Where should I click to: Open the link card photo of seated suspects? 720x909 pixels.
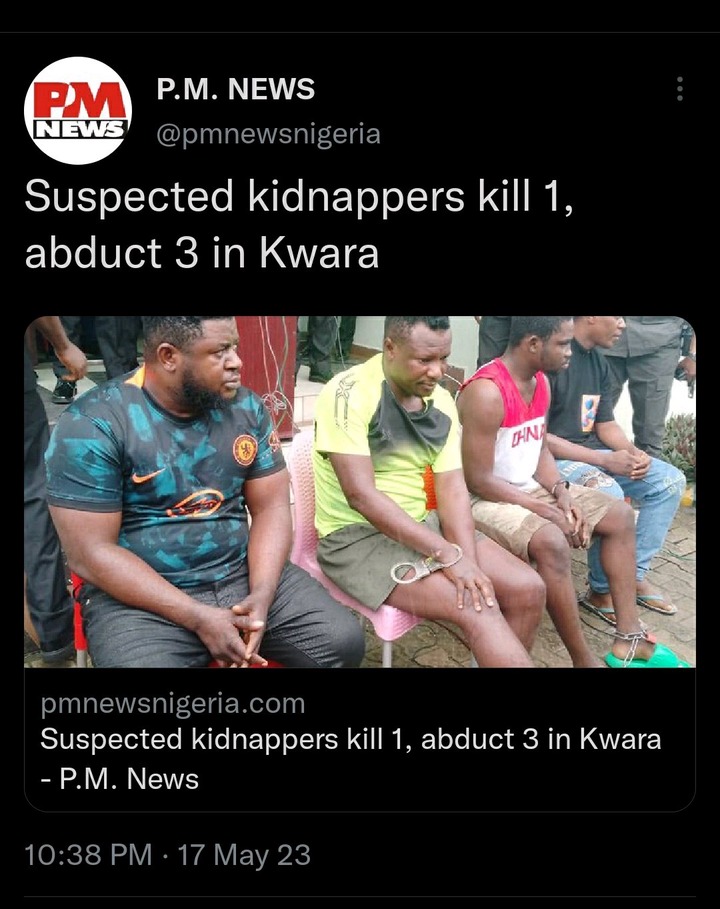(359, 492)
